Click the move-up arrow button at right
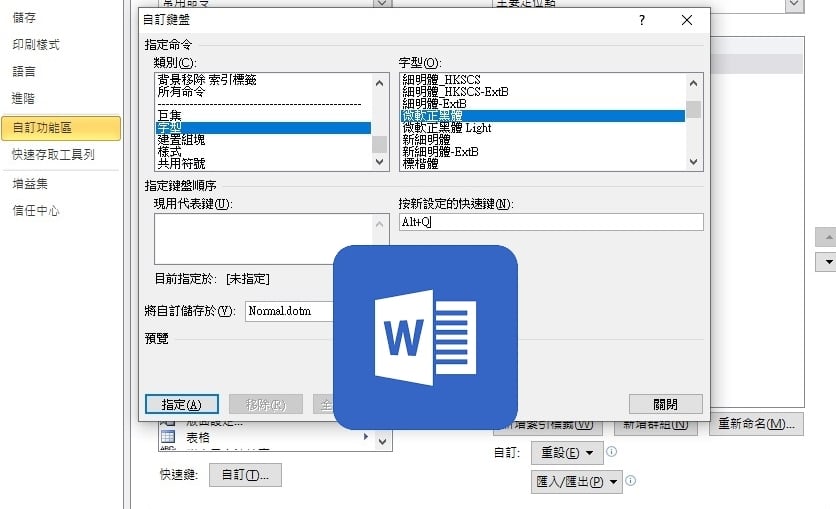 828,237
